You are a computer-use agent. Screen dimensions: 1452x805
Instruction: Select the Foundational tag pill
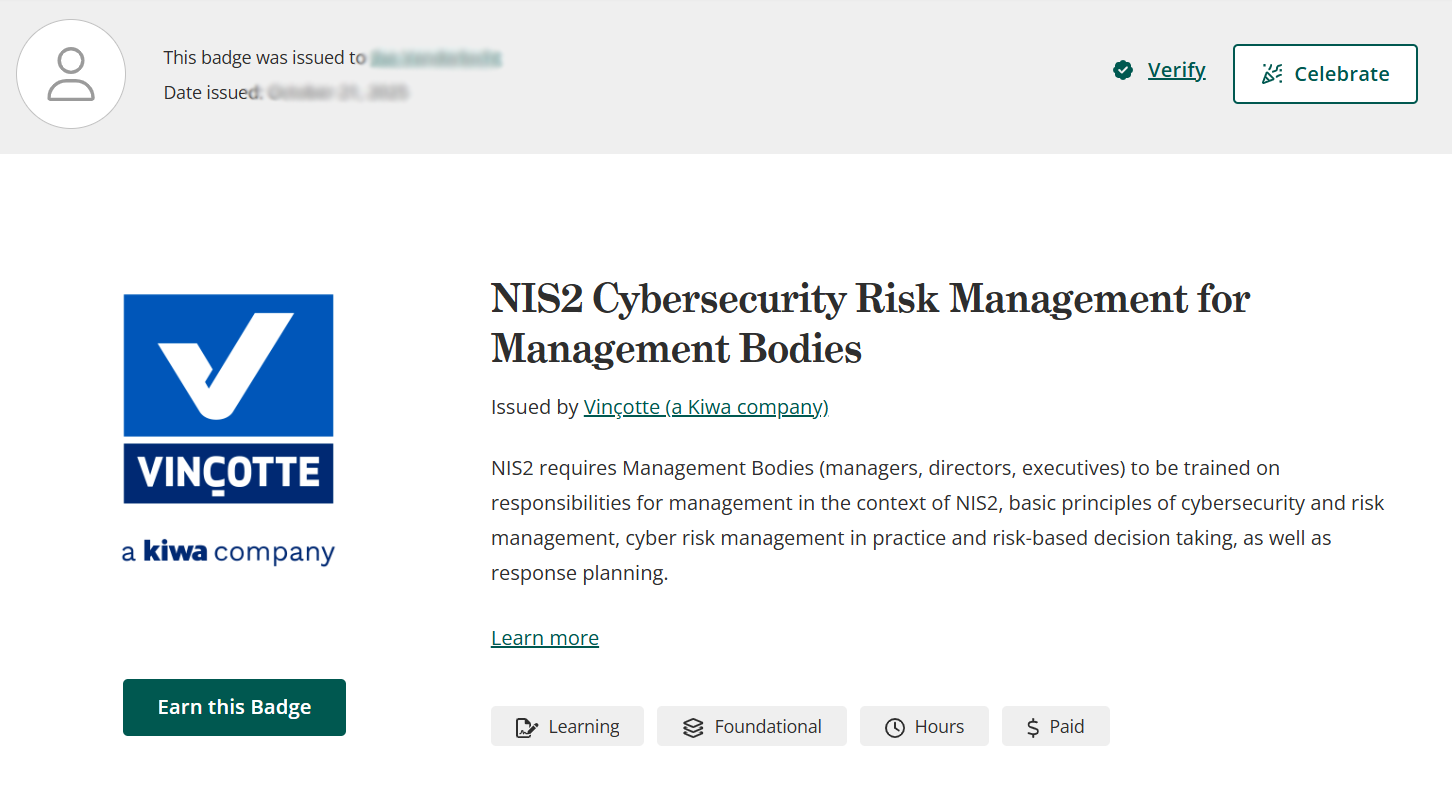751,726
